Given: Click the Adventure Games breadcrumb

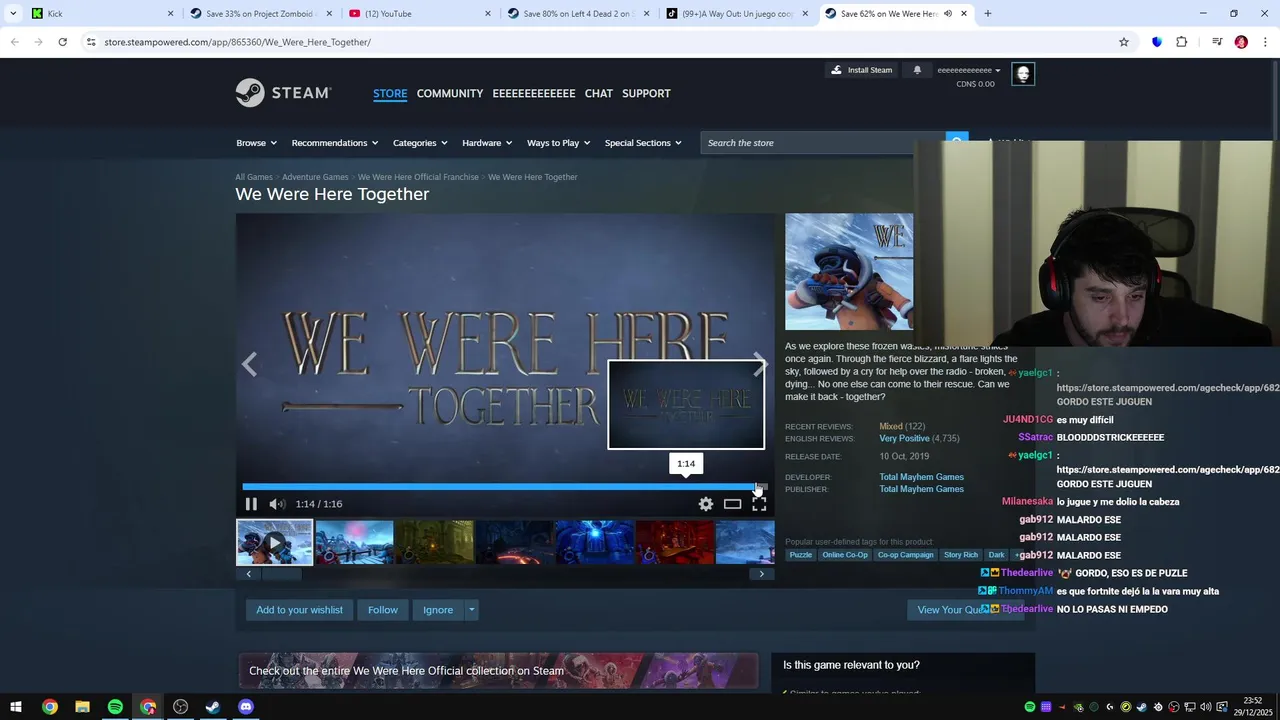Looking at the screenshot, I should 315,177.
